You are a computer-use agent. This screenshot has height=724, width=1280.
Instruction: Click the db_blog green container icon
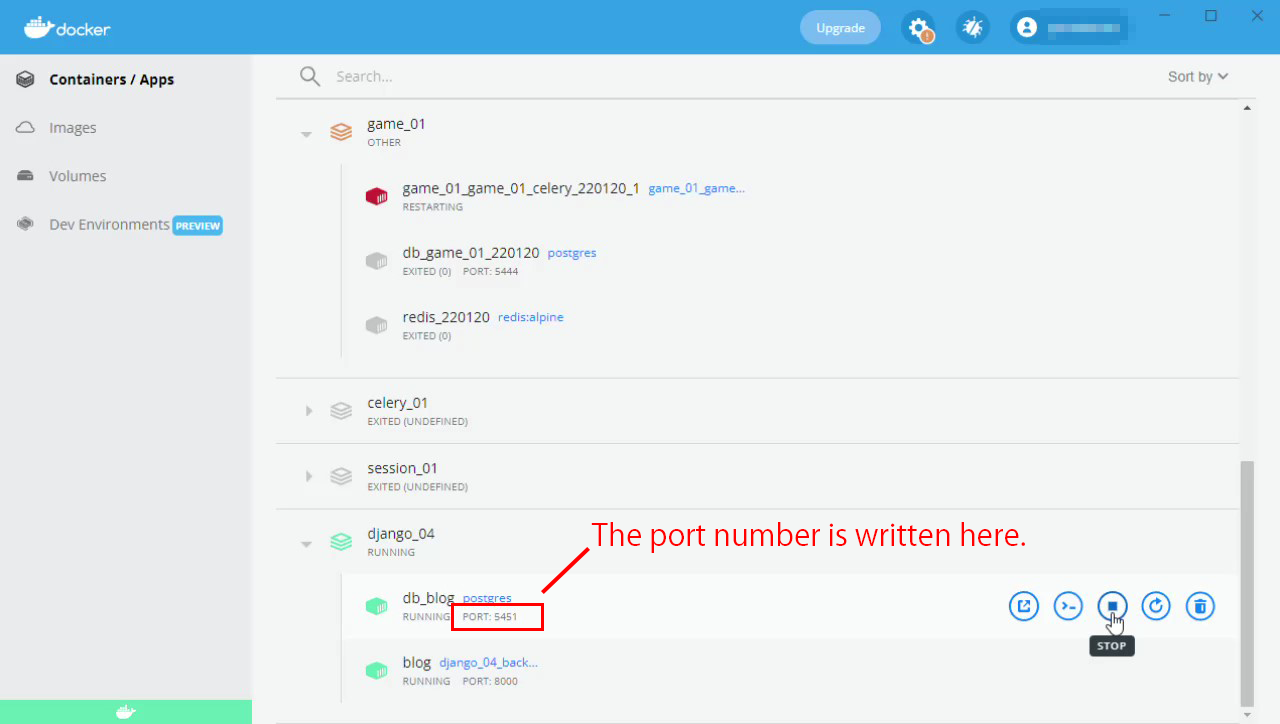click(x=376, y=606)
